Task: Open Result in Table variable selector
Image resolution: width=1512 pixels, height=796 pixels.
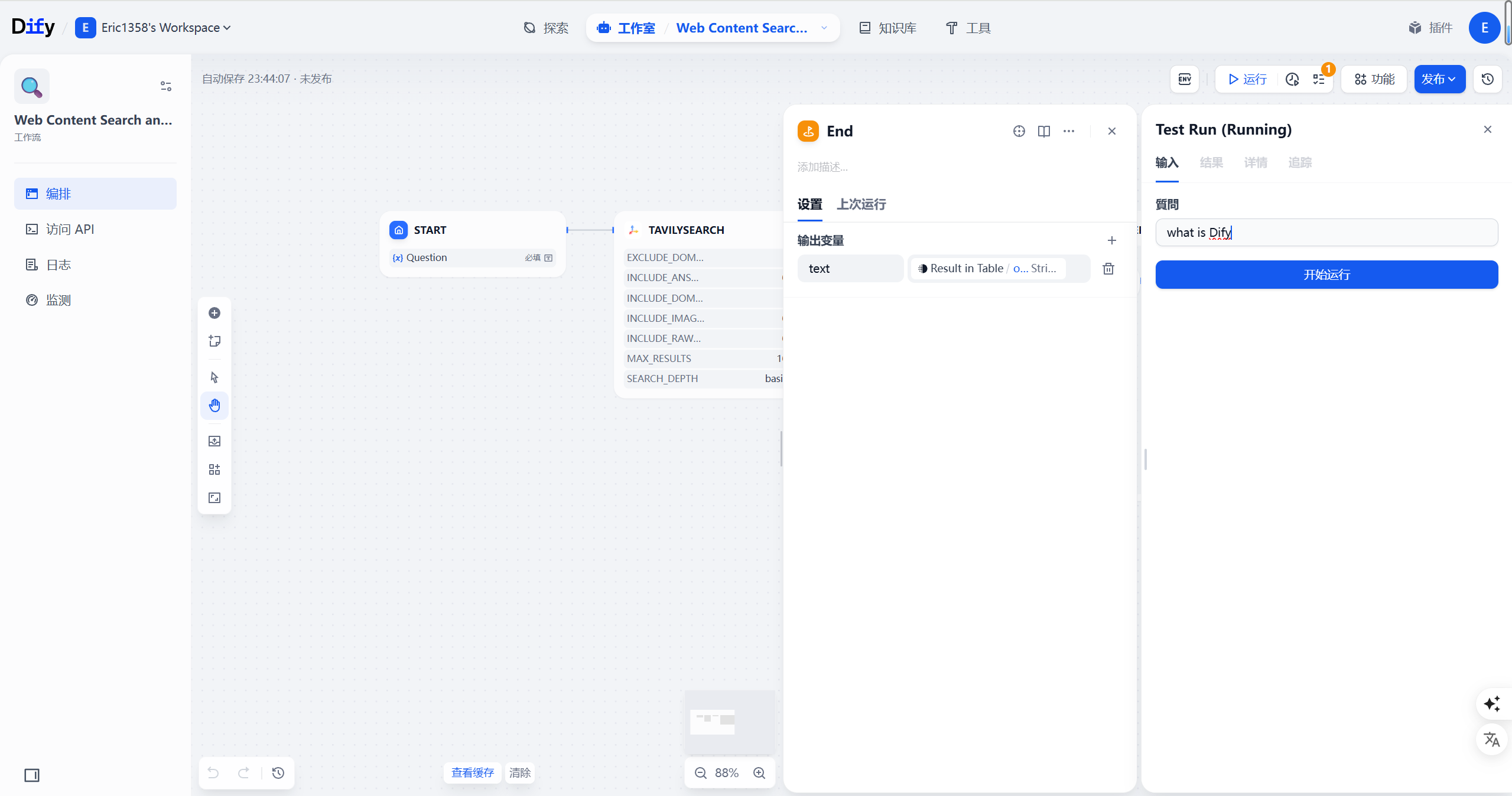Action: click(999, 269)
